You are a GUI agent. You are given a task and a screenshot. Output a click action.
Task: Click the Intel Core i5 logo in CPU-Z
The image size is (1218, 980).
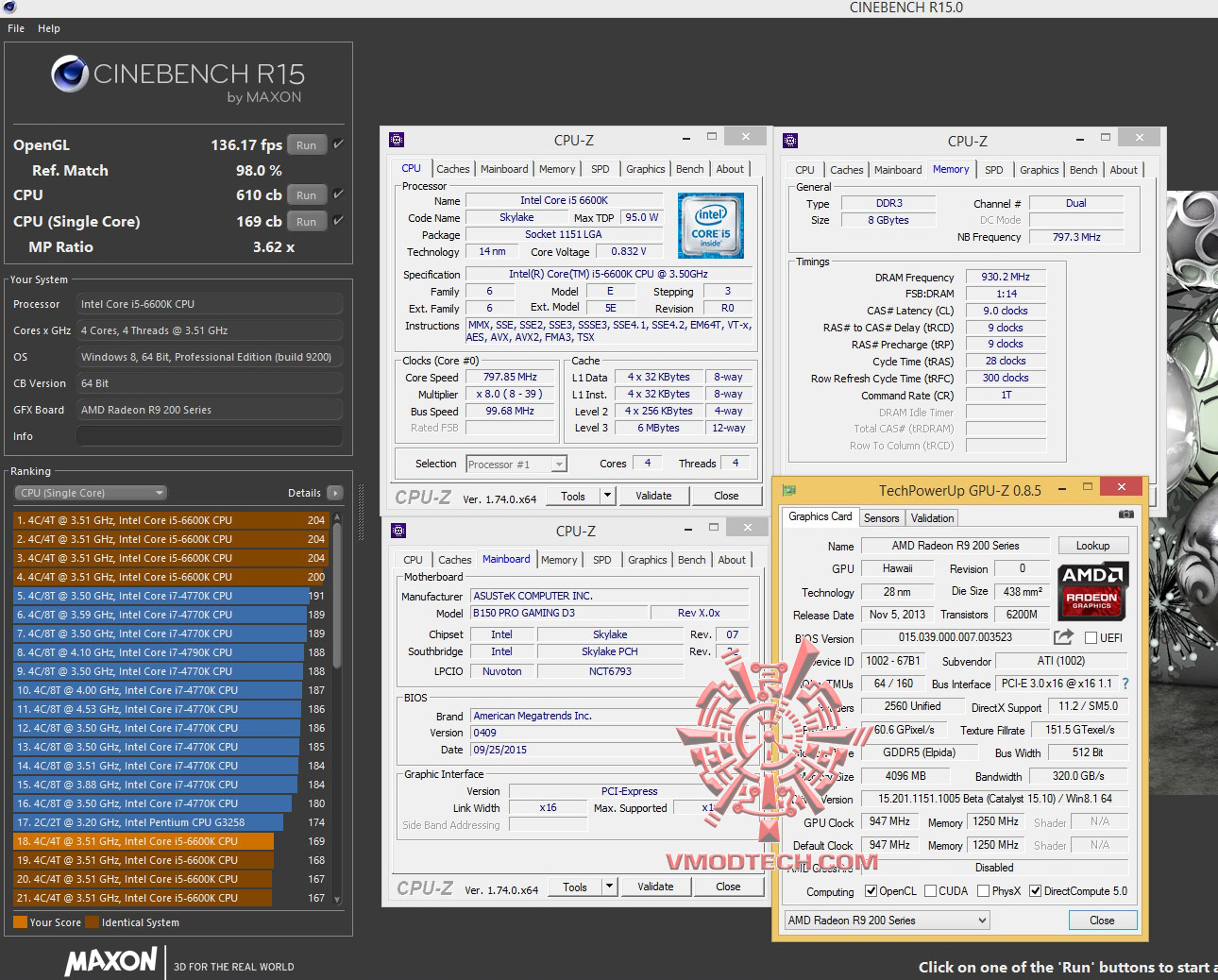[x=711, y=226]
